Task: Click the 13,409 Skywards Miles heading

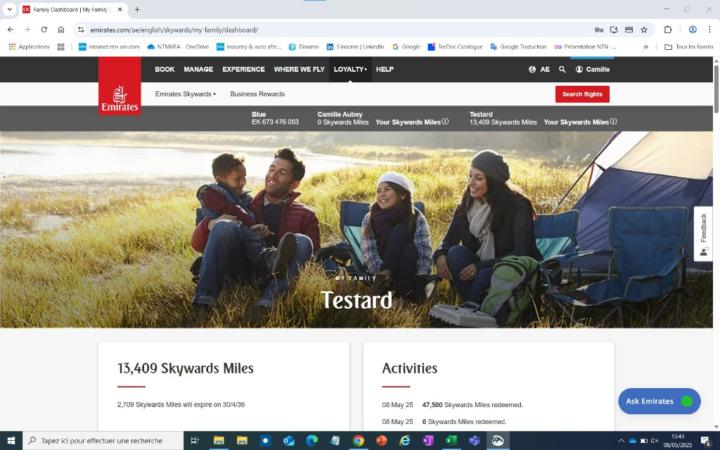Action: (186, 368)
